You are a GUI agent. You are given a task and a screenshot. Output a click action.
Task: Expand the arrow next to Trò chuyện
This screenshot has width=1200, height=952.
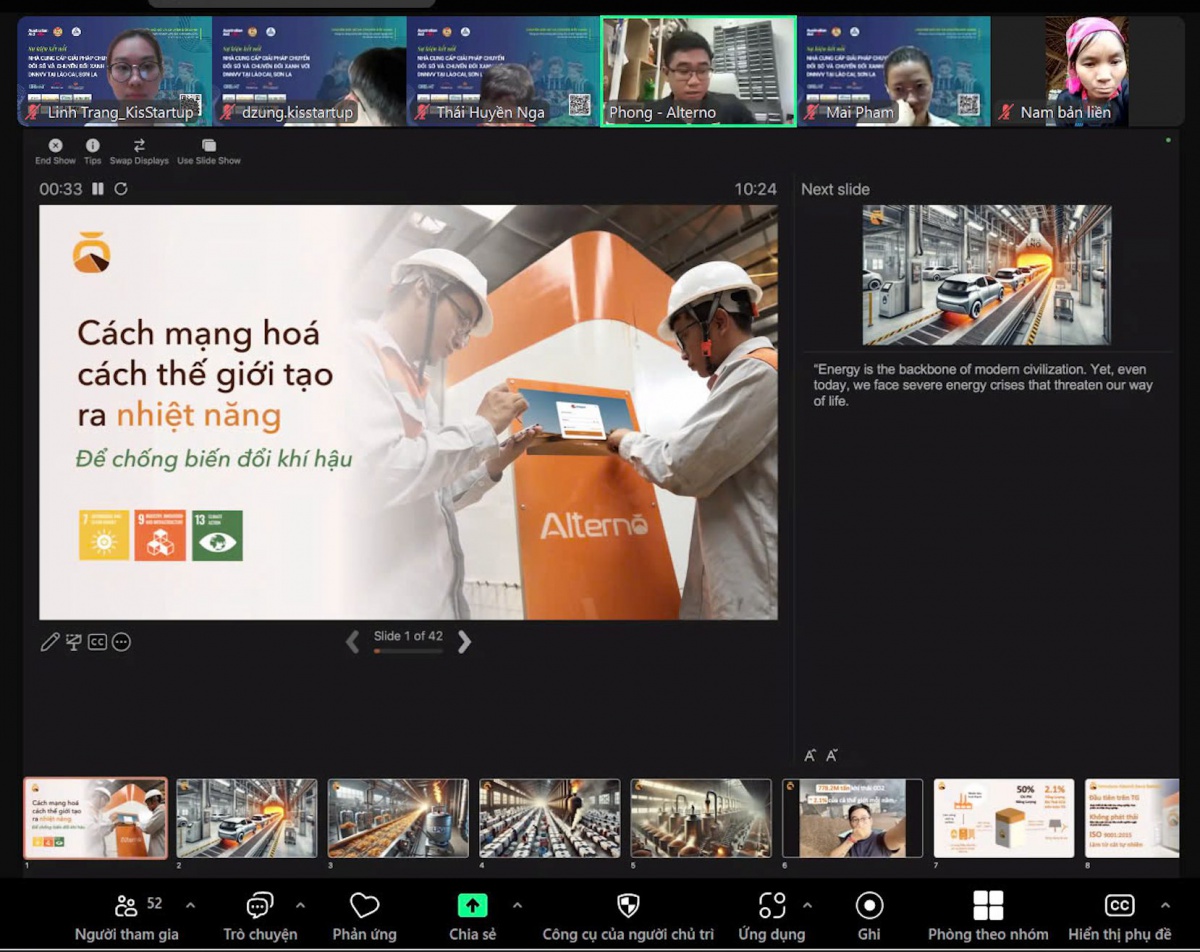(x=300, y=906)
